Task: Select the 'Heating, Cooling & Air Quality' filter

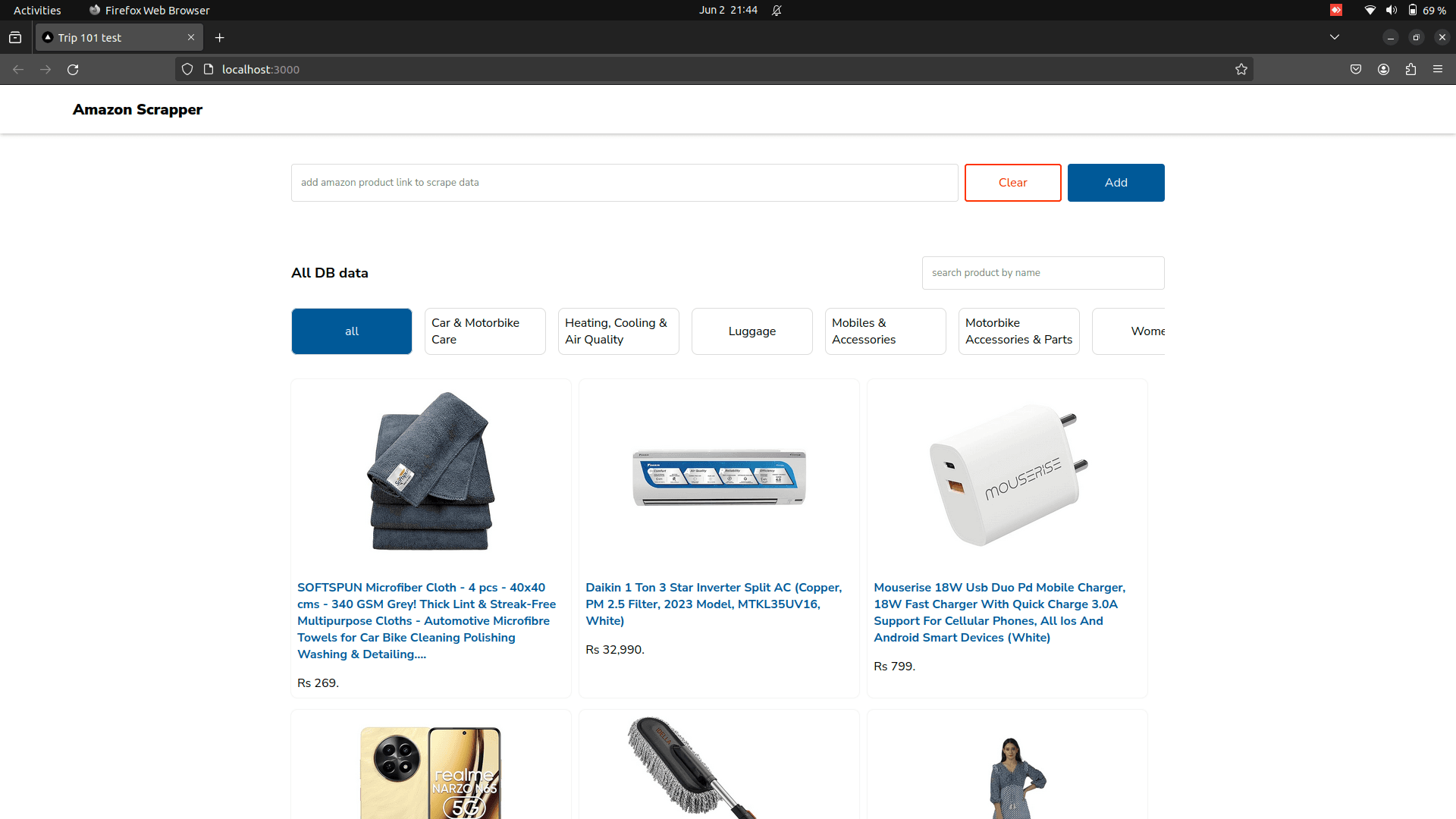Action: [618, 331]
